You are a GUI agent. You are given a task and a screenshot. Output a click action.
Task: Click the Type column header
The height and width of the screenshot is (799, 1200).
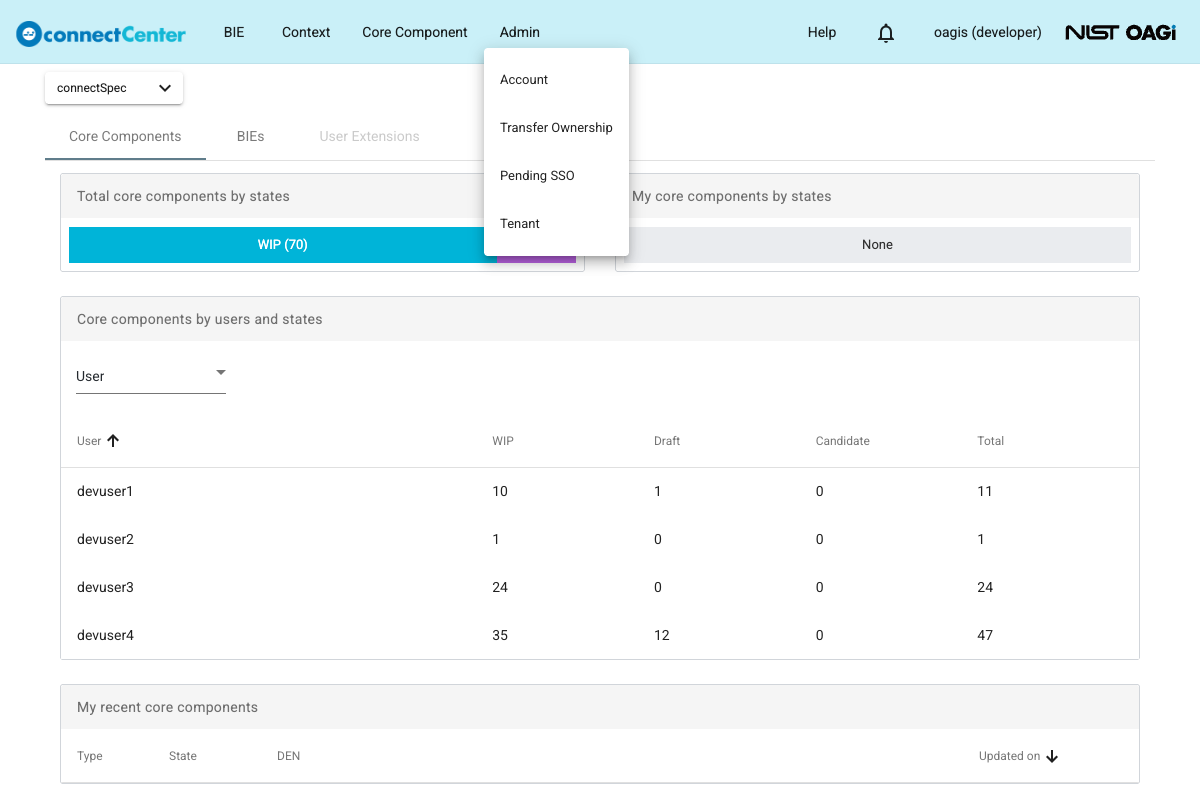click(90, 756)
